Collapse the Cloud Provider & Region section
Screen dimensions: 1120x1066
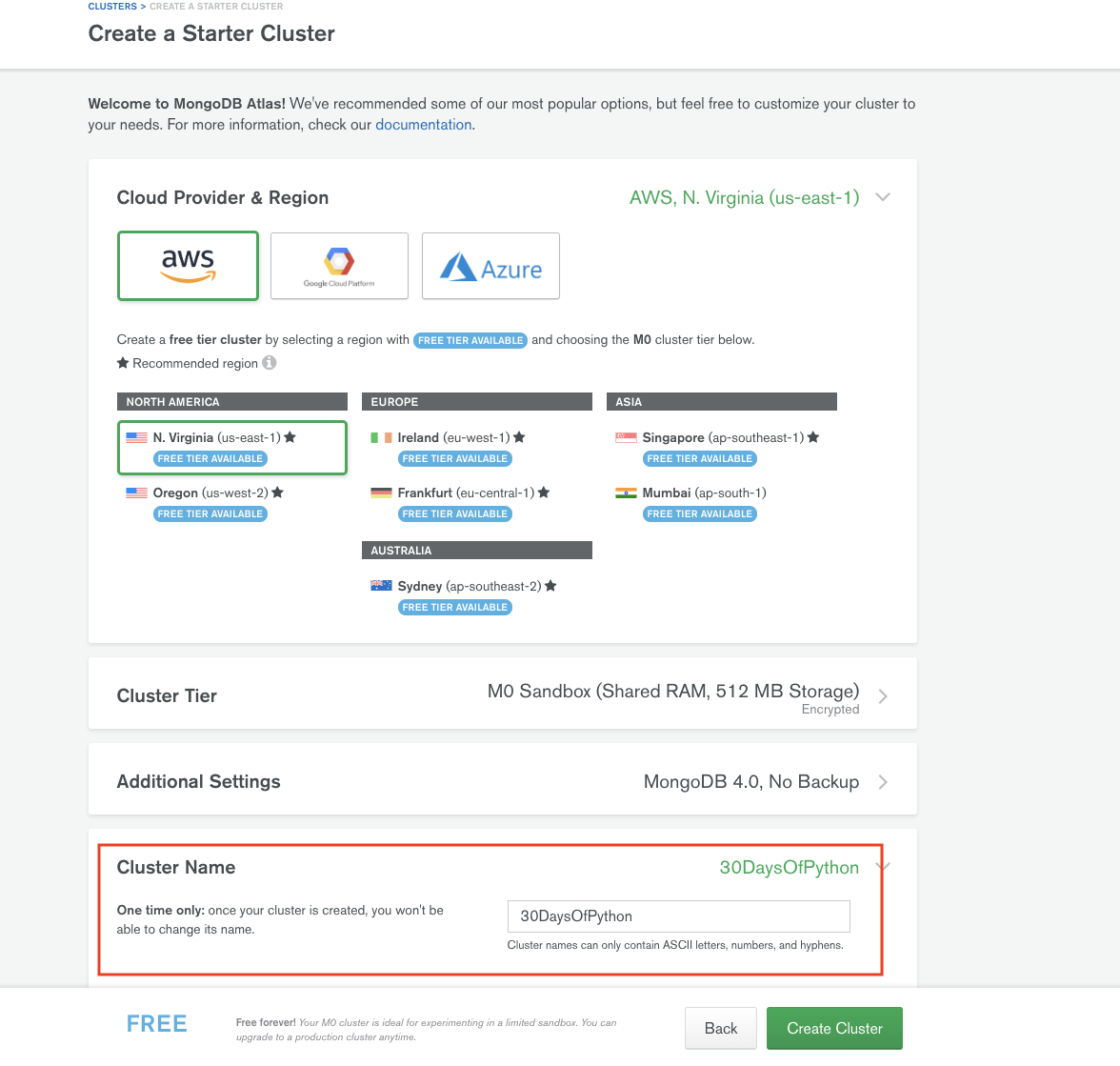pos(883,197)
